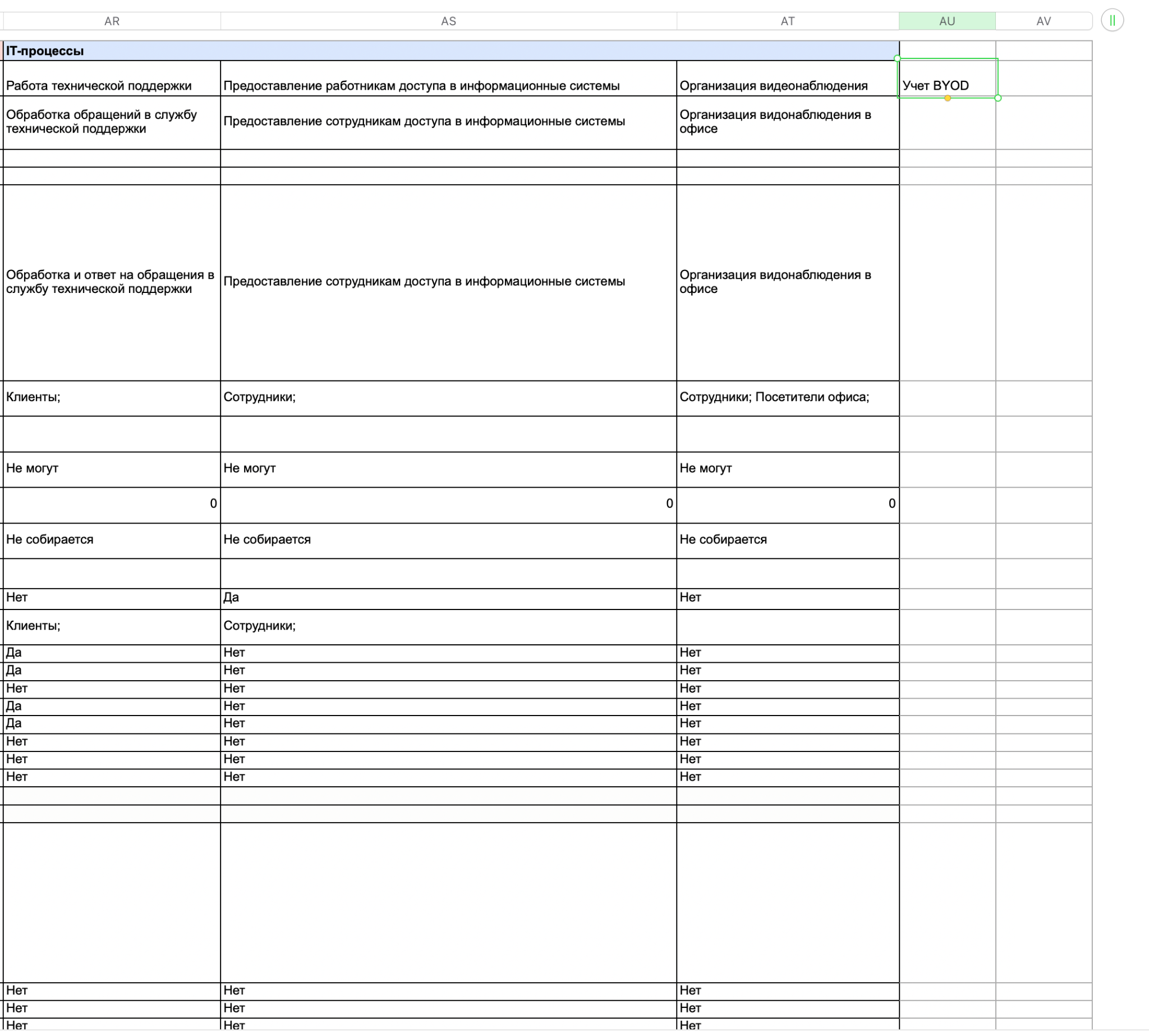This screenshot has height=1036, width=1149.
Task: Click the add-columns handle at top right
Action: pyautogui.click(x=1111, y=21)
